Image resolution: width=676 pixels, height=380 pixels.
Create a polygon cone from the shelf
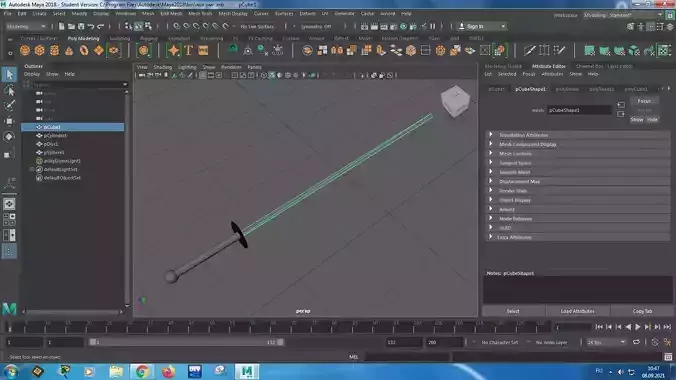69,50
